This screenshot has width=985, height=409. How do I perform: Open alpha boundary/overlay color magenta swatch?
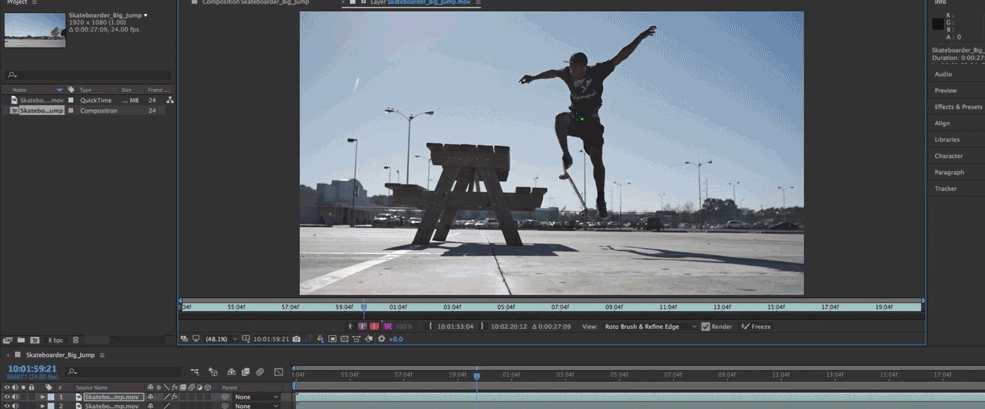(388, 327)
